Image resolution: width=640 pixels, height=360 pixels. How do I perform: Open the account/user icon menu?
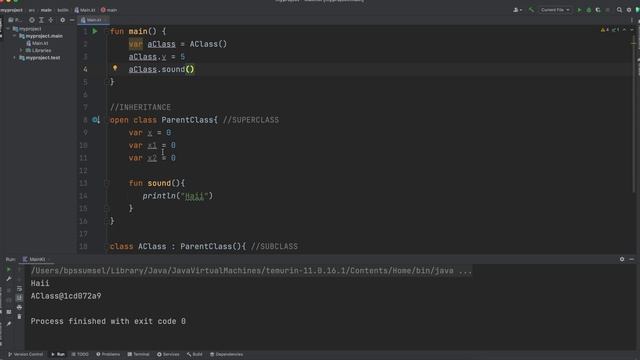pos(517,10)
